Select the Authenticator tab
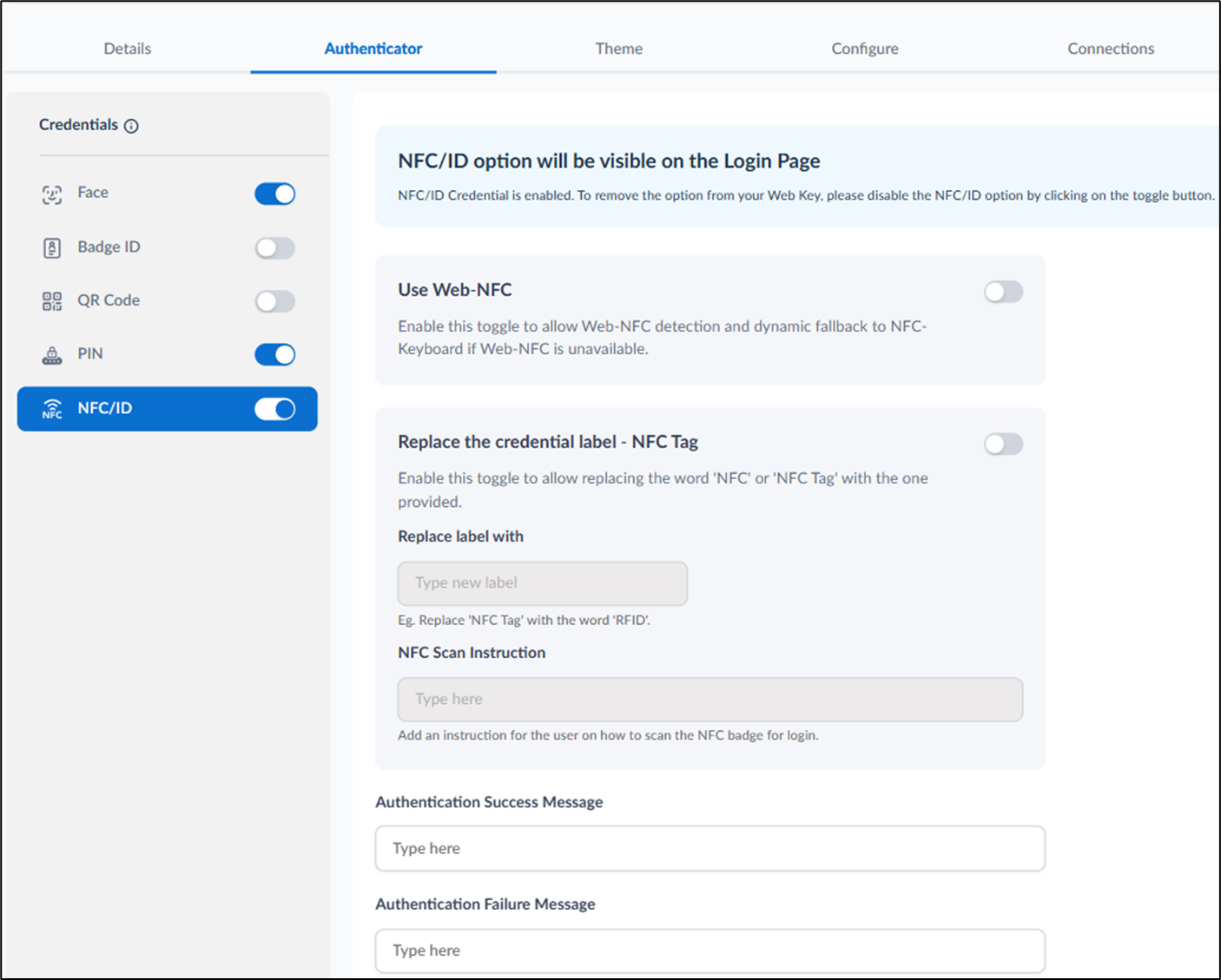Image resolution: width=1221 pixels, height=980 pixels. point(373,49)
